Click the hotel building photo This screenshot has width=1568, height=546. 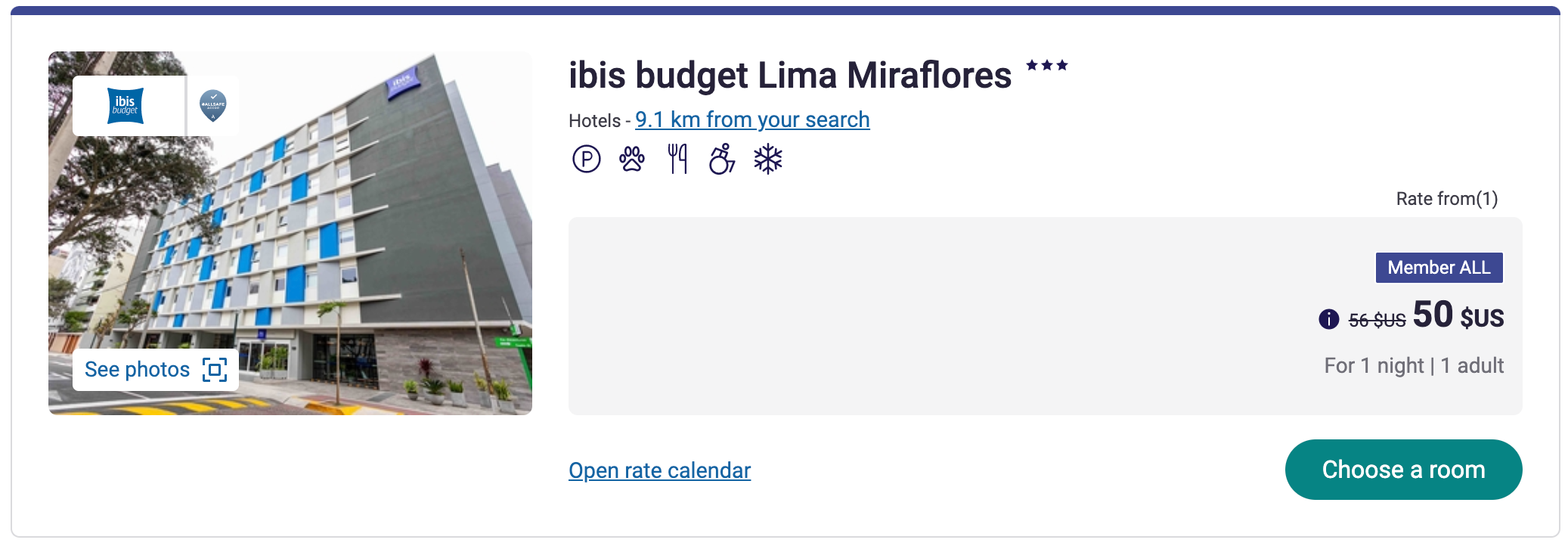coord(290,233)
